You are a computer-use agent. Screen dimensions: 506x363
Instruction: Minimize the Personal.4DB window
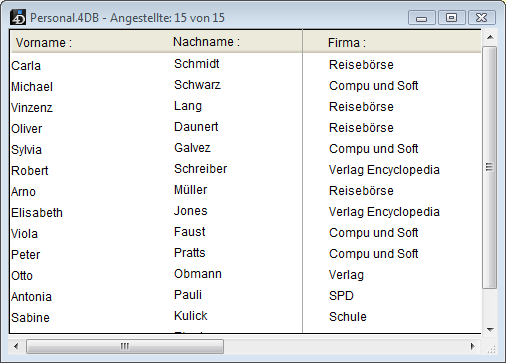click(422, 18)
